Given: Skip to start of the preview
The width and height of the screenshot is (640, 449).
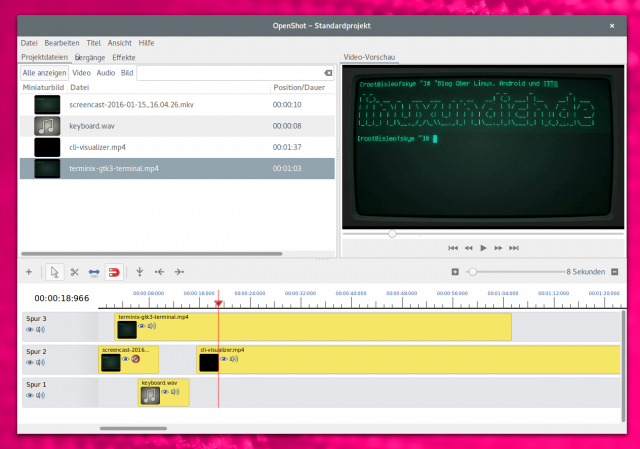Looking at the screenshot, I should (x=453, y=248).
